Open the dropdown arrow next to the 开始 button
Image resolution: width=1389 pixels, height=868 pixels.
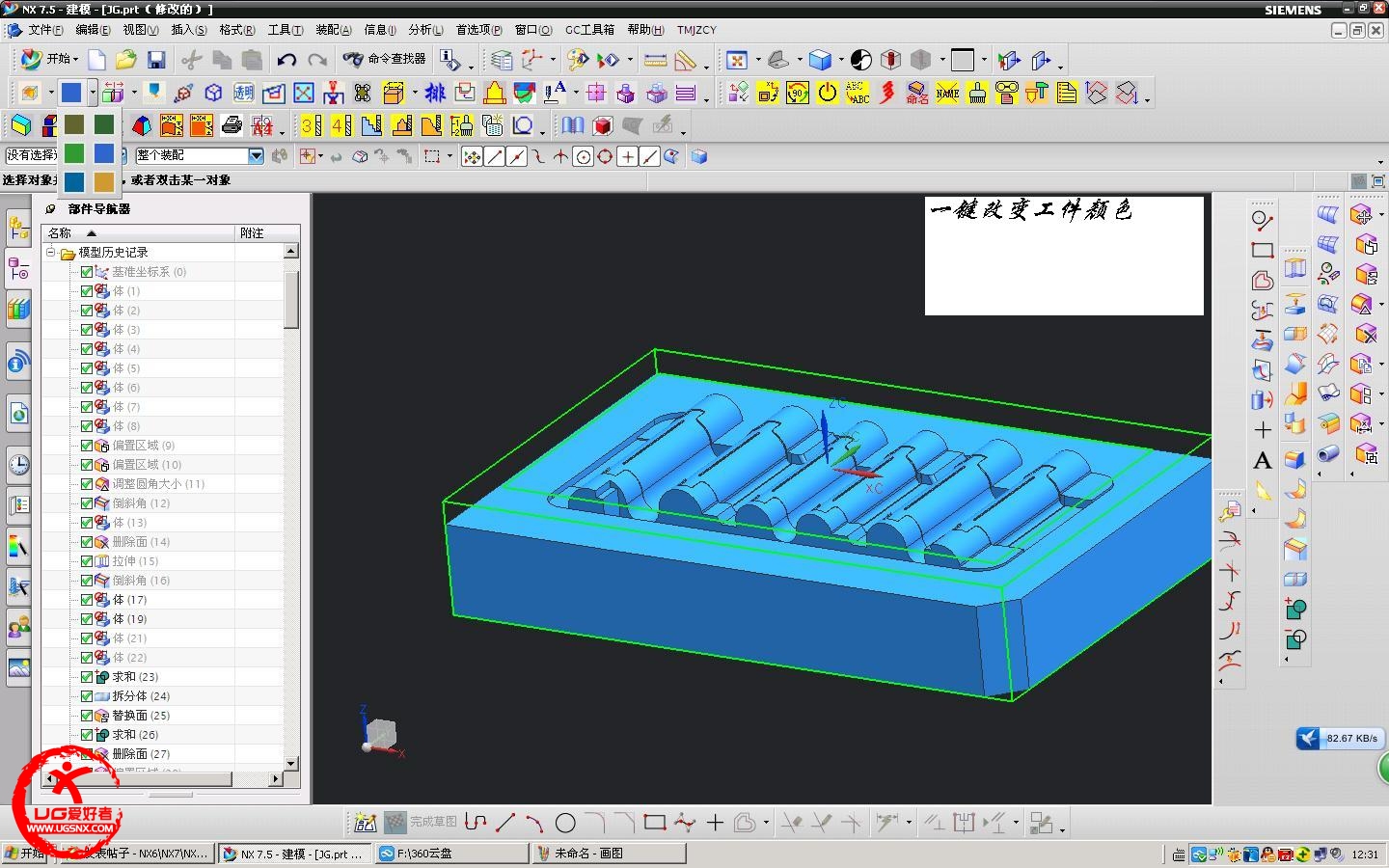[x=73, y=59]
